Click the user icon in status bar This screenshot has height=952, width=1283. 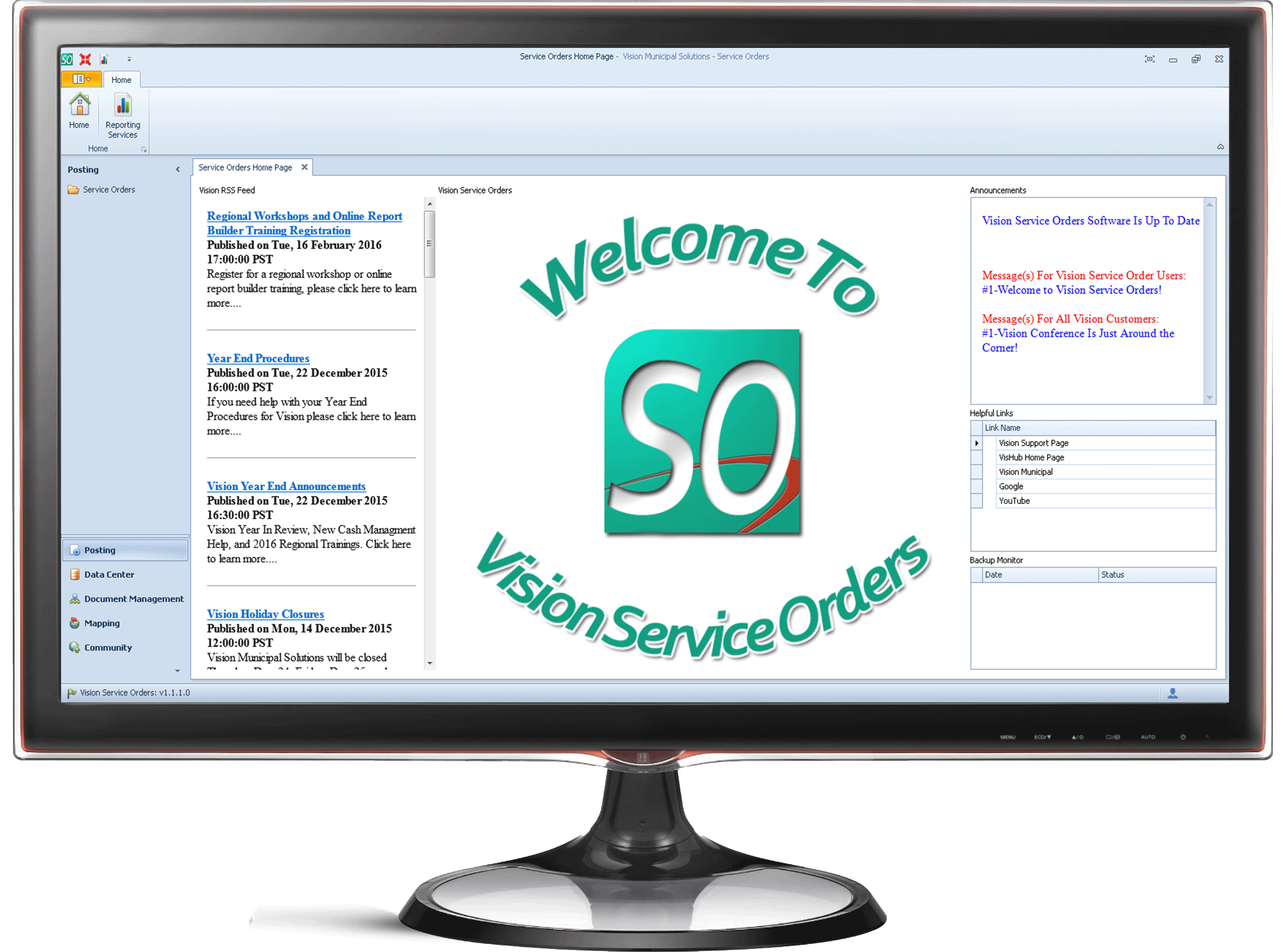tap(1173, 693)
